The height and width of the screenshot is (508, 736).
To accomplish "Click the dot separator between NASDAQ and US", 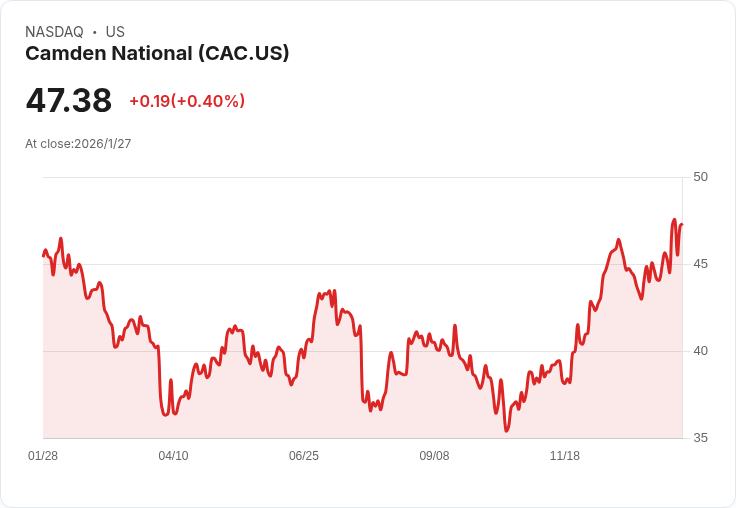I will 94,32.
